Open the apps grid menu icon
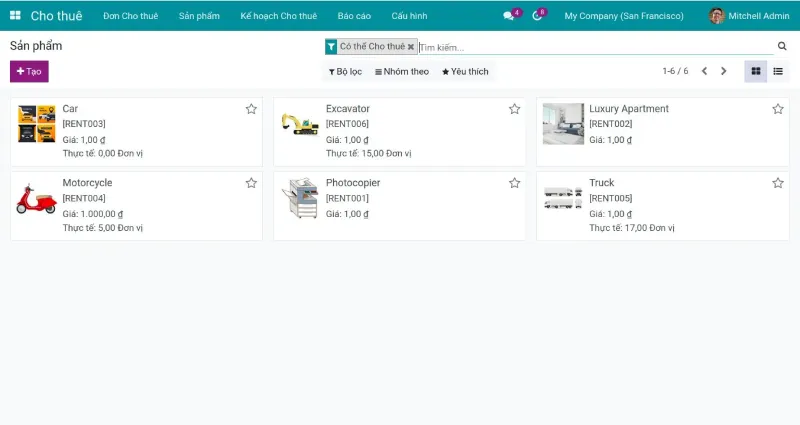The image size is (800, 425). (15, 16)
